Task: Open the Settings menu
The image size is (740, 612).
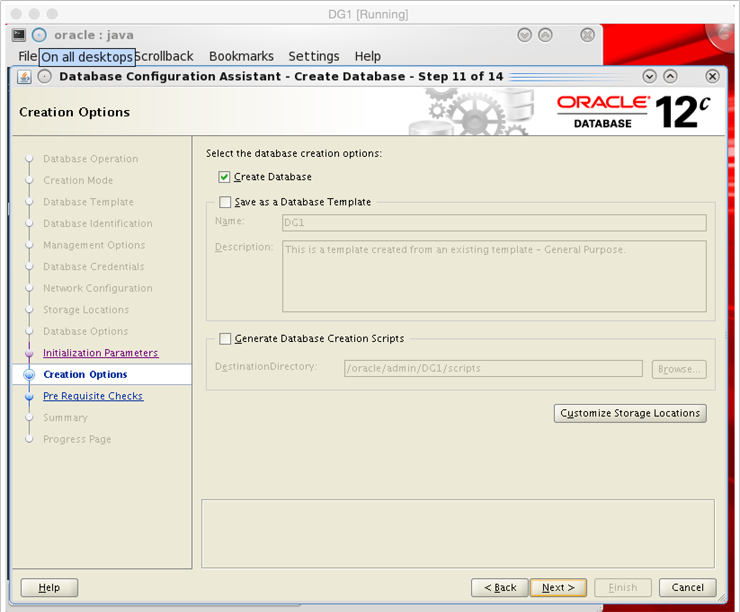Action: point(314,56)
